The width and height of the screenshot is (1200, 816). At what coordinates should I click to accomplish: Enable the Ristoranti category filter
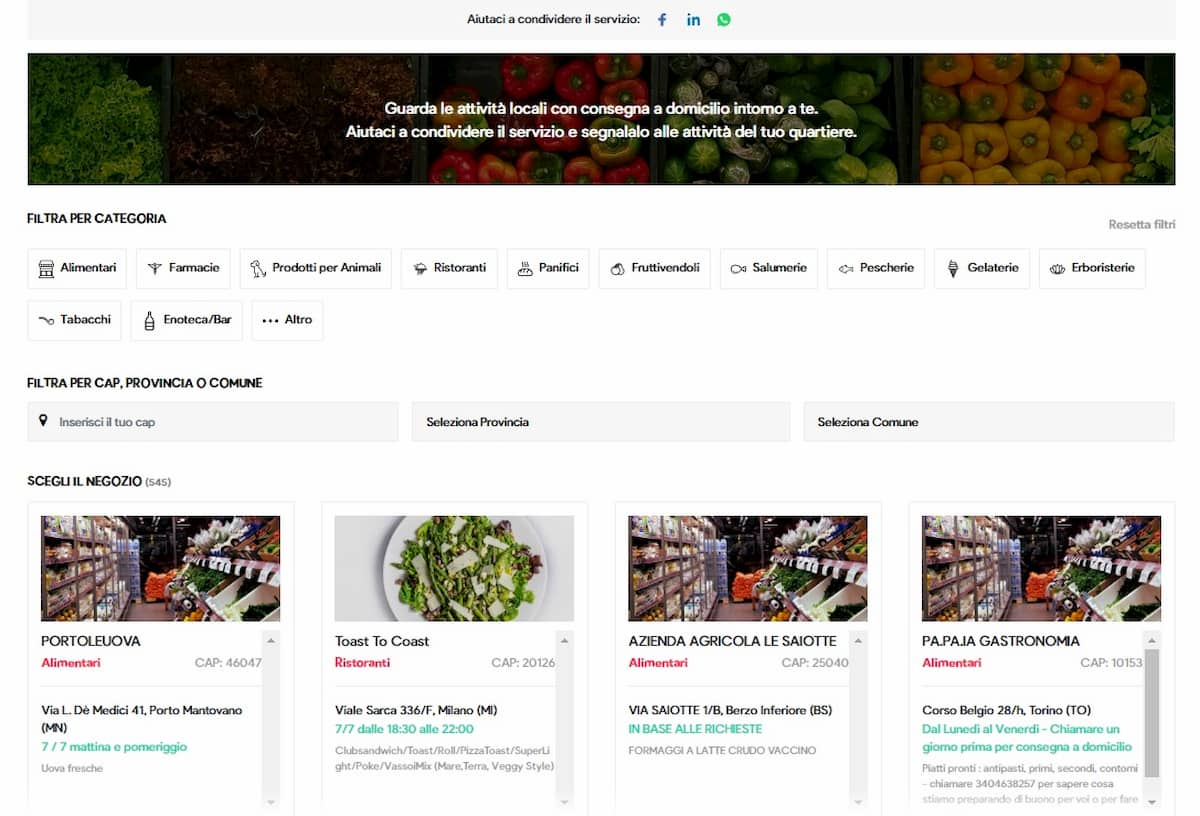click(449, 268)
